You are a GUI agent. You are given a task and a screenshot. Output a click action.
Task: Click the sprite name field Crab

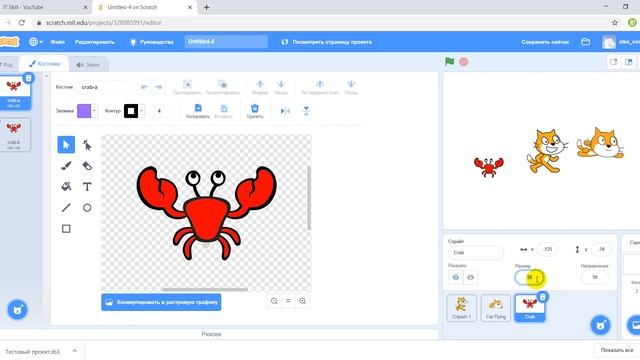476,253
